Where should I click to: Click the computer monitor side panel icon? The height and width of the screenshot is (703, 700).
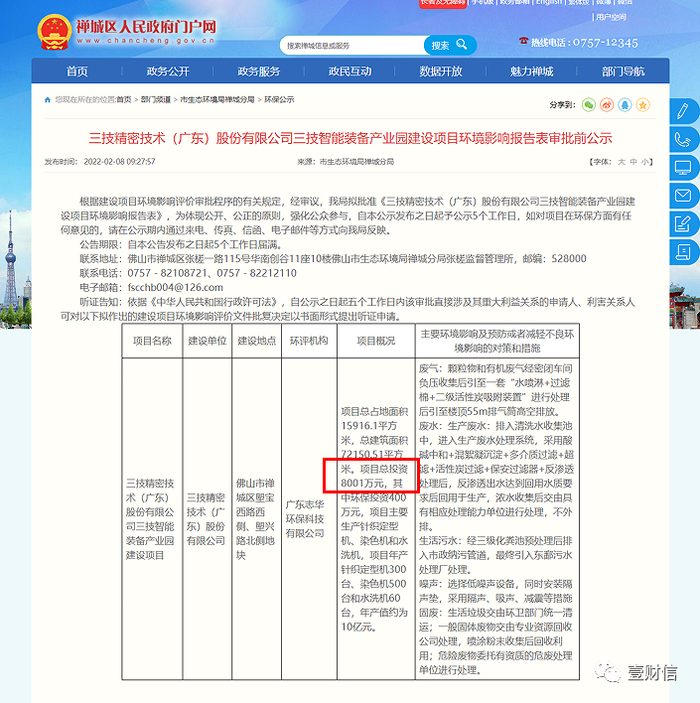(683, 168)
